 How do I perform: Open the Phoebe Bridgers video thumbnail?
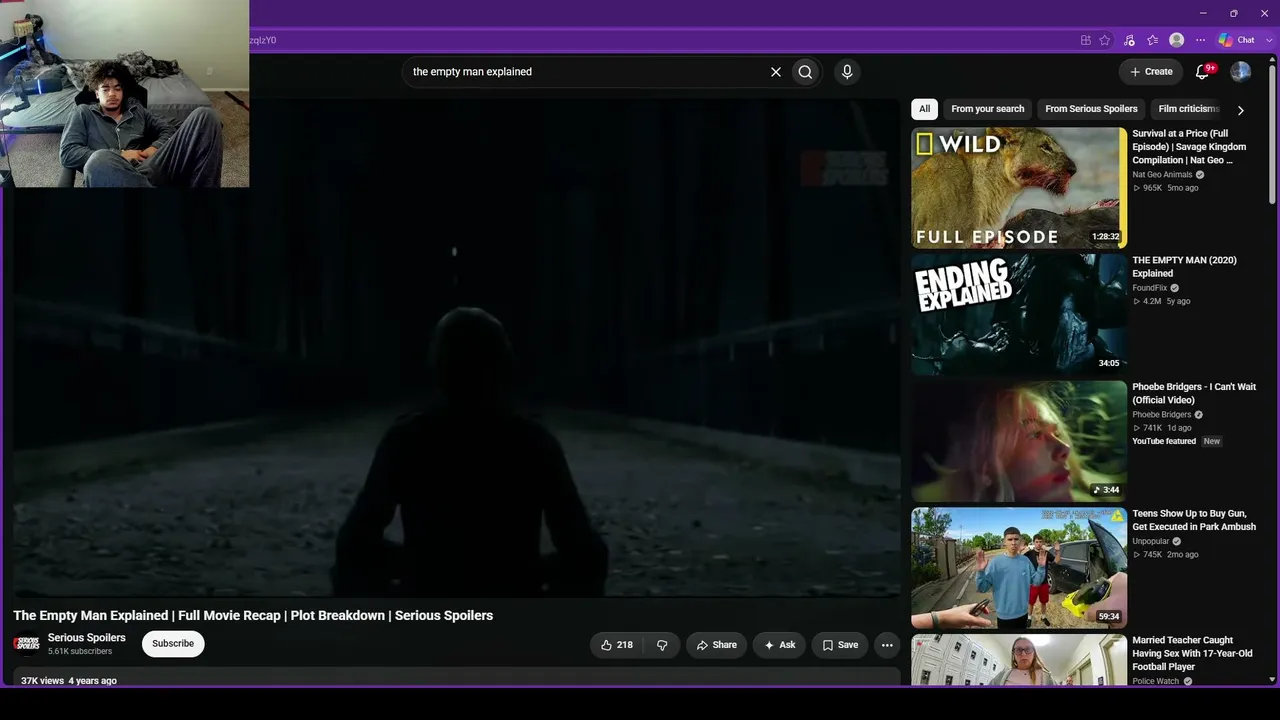[1019, 441]
